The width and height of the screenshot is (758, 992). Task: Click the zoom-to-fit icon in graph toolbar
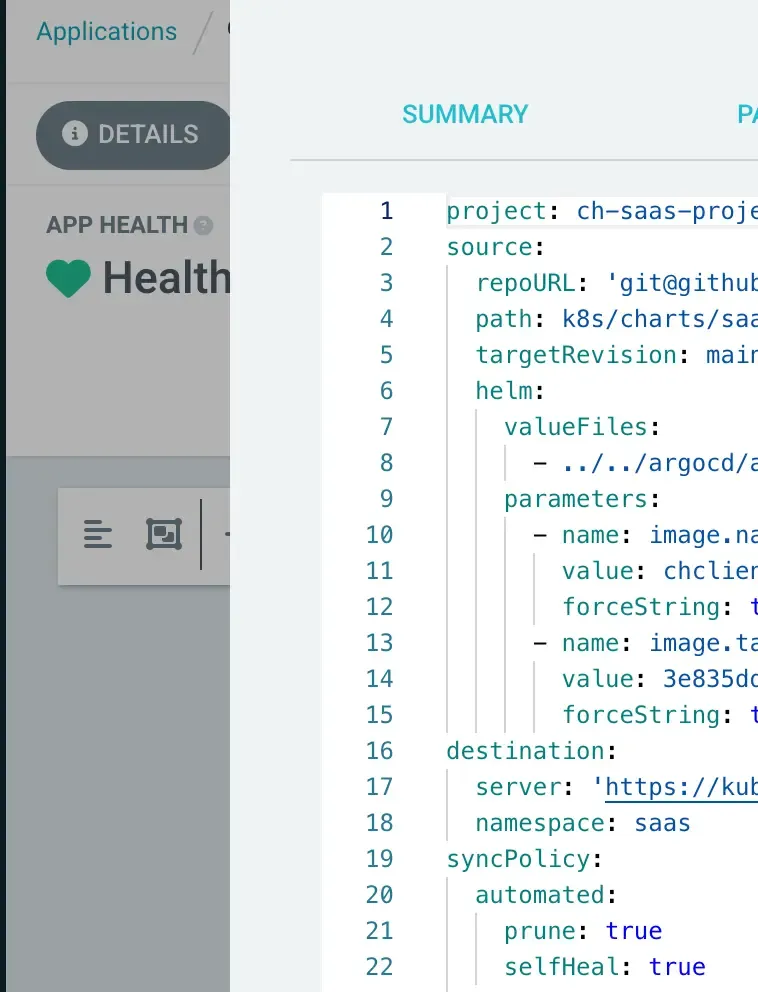coord(164,535)
